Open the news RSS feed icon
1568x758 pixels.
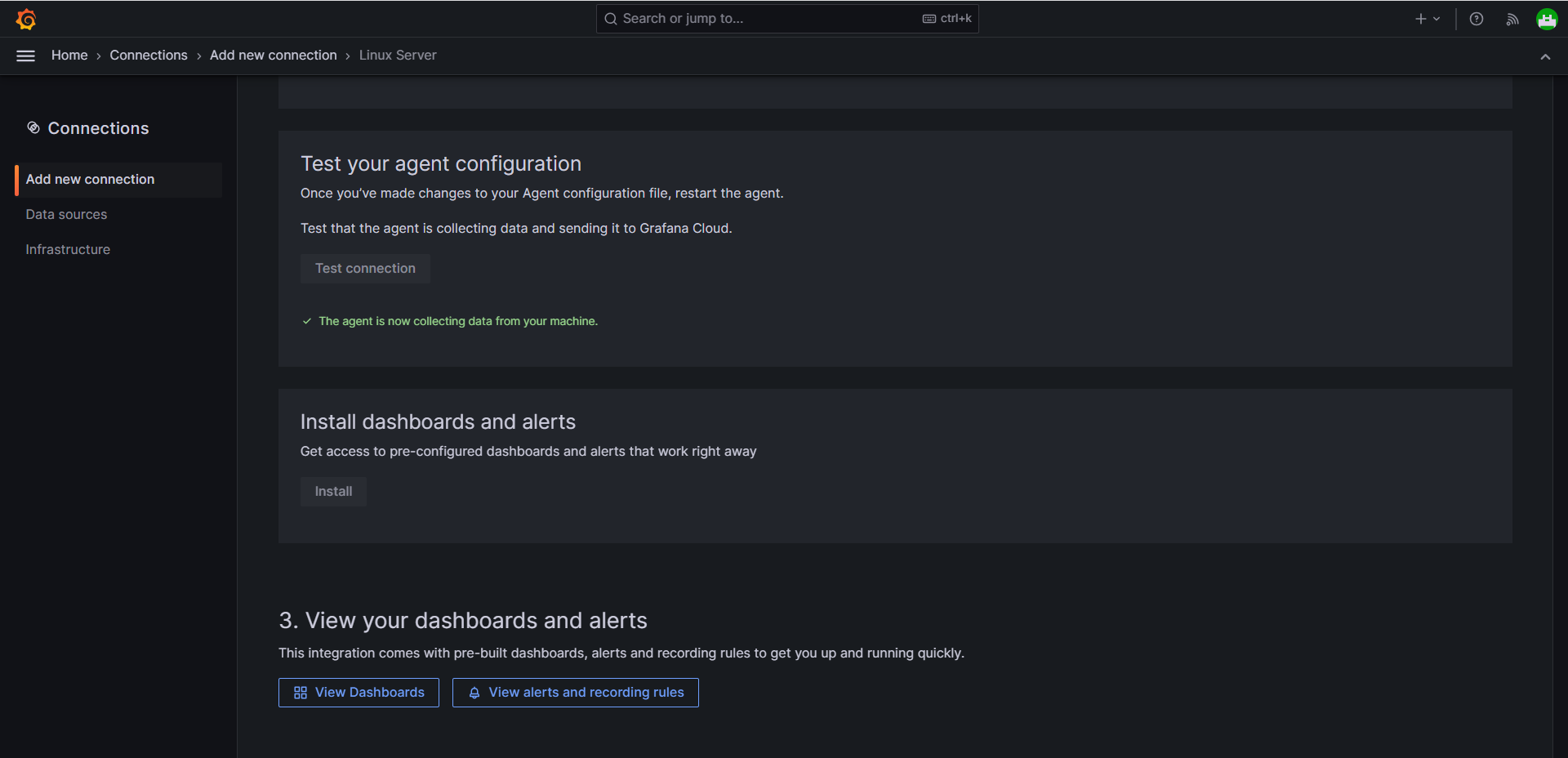1512,19
